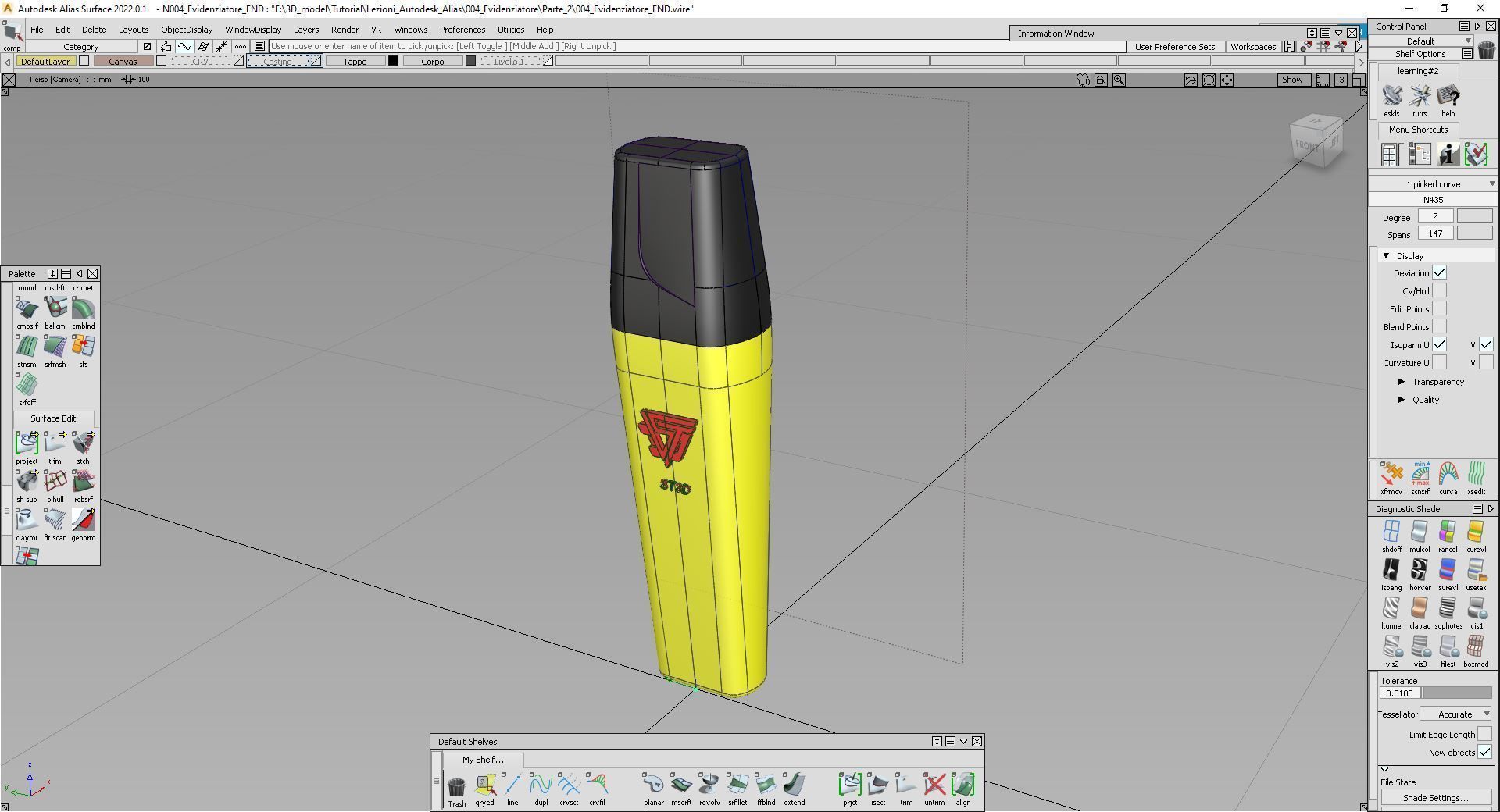Viewport: 1500px width, 812px height.
Task: Open the Tessellator Accurate dropdown
Action: (1455, 714)
